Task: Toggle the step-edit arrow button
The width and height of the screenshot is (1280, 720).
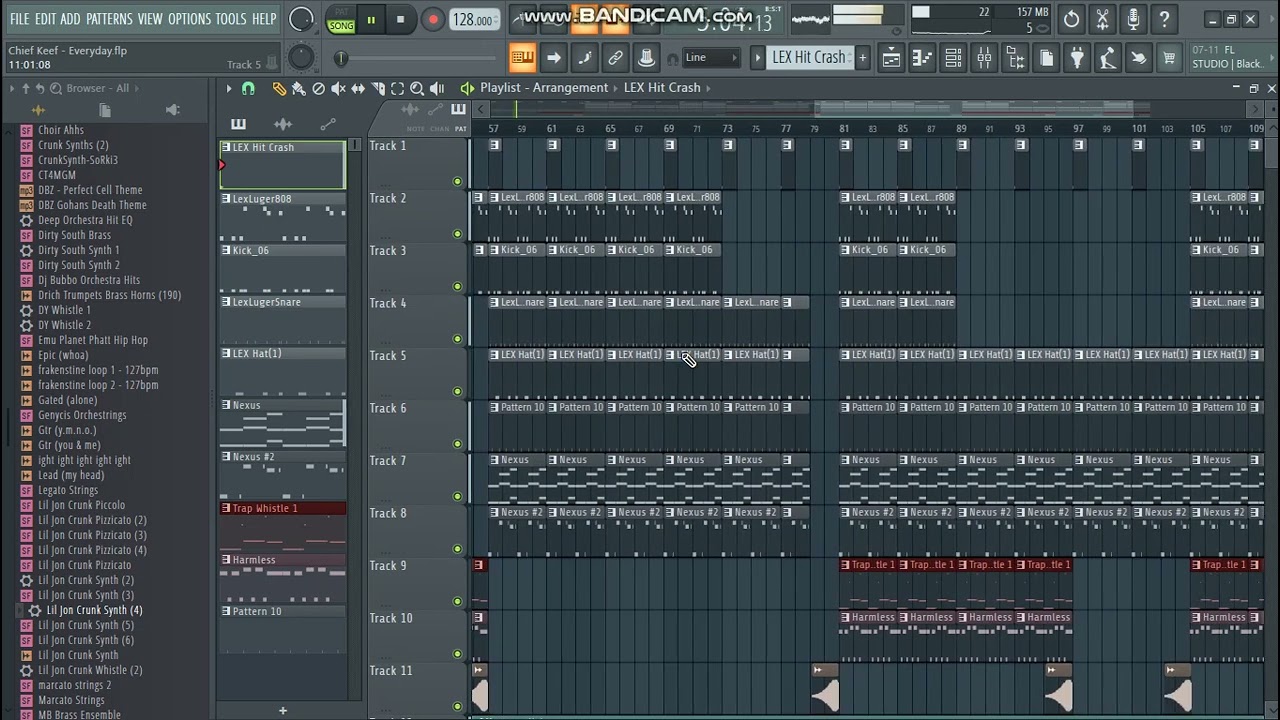Action: tap(553, 58)
